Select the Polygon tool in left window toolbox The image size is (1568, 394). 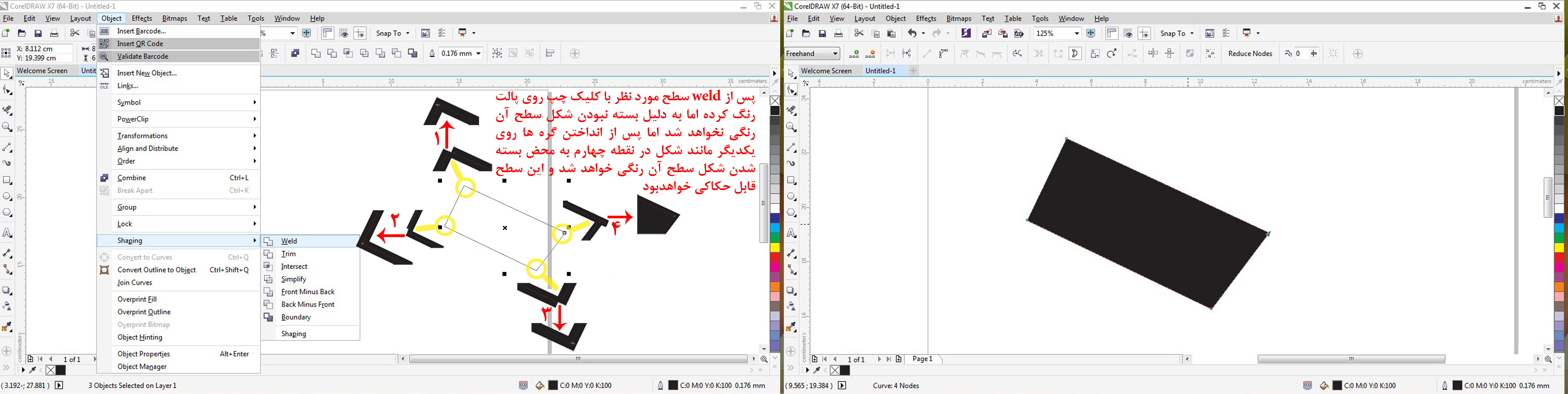(x=7, y=213)
